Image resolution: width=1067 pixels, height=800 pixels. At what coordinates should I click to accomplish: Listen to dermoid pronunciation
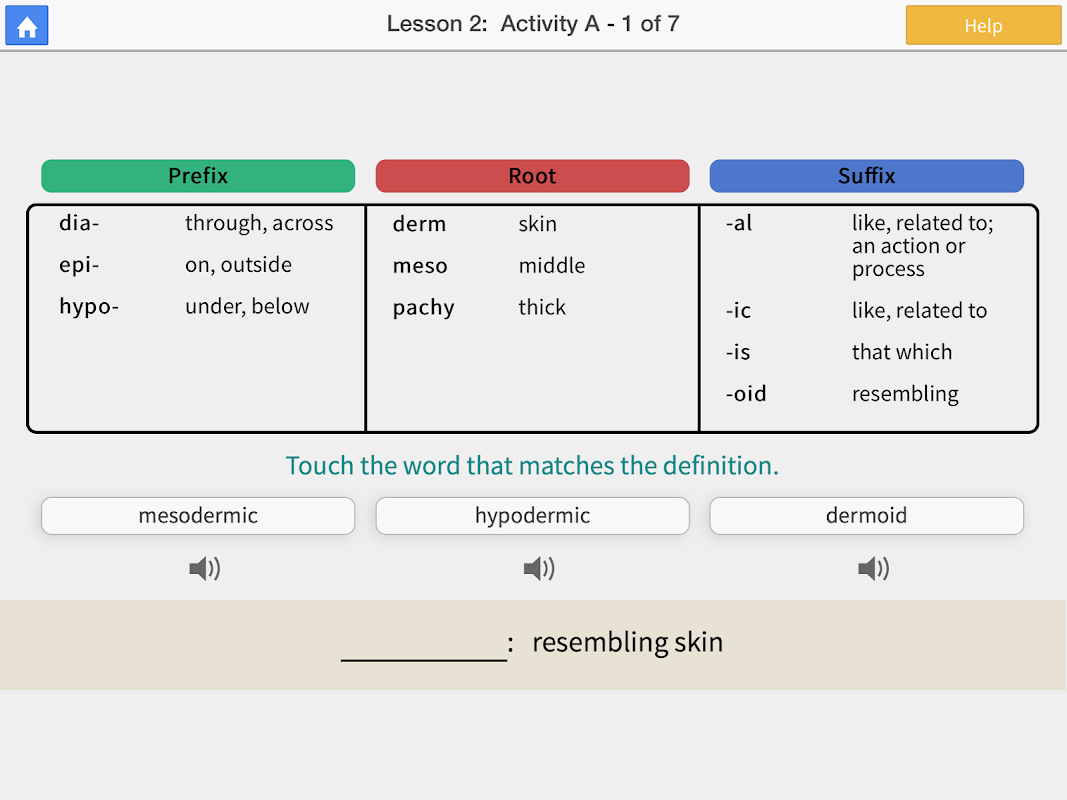(x=872, y=569)
